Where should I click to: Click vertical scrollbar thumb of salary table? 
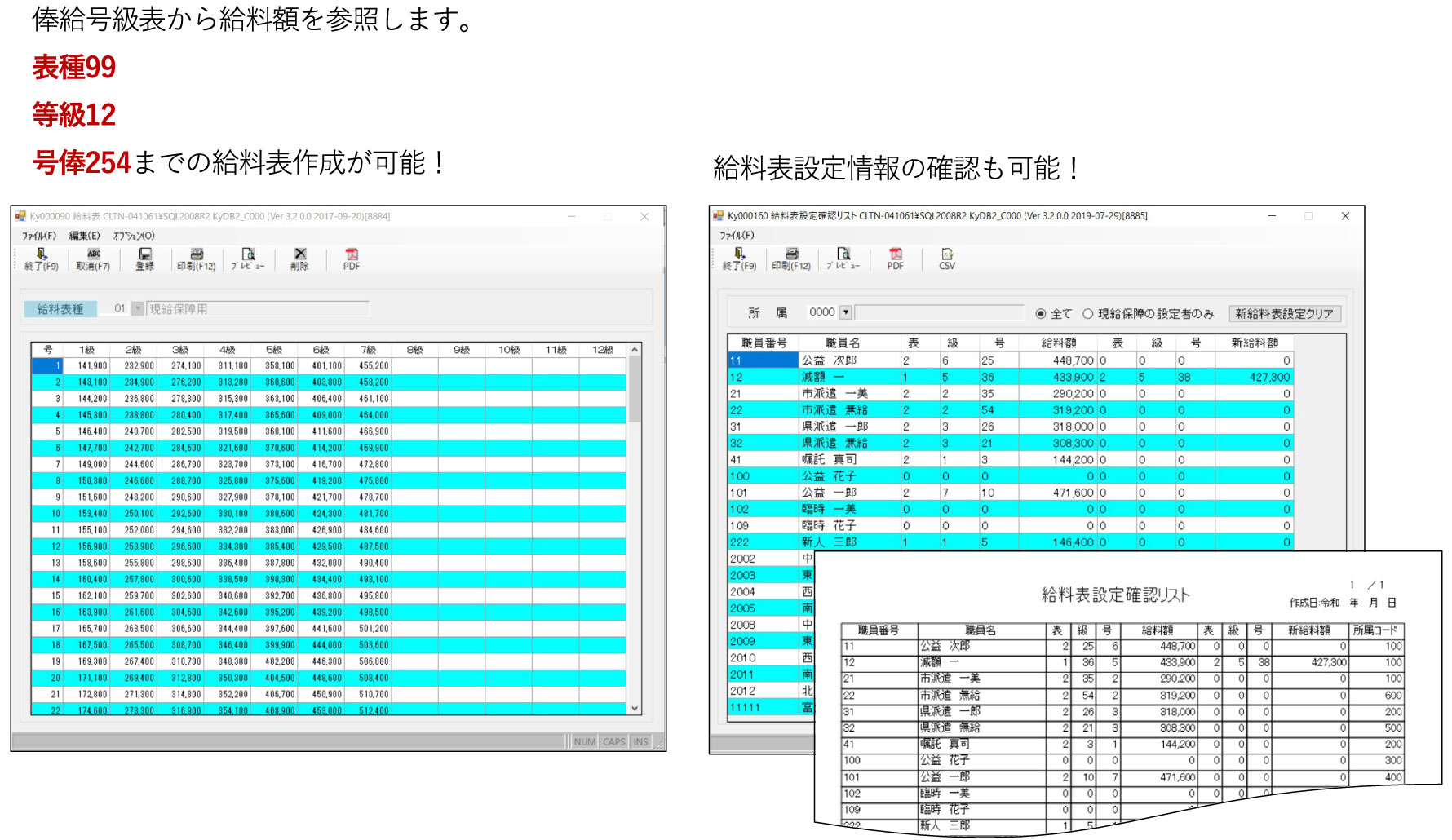(635, 389)
